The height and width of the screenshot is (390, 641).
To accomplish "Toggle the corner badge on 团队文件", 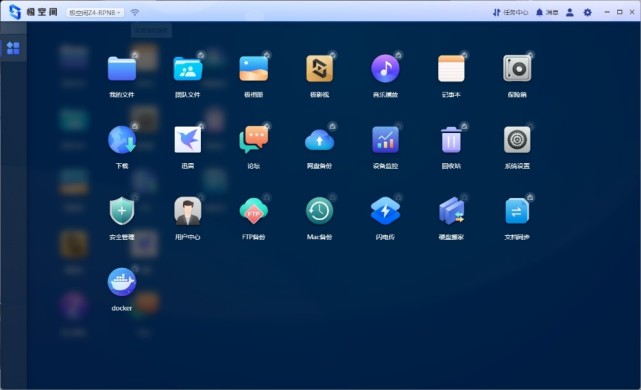I will click(x=201, y=55).
